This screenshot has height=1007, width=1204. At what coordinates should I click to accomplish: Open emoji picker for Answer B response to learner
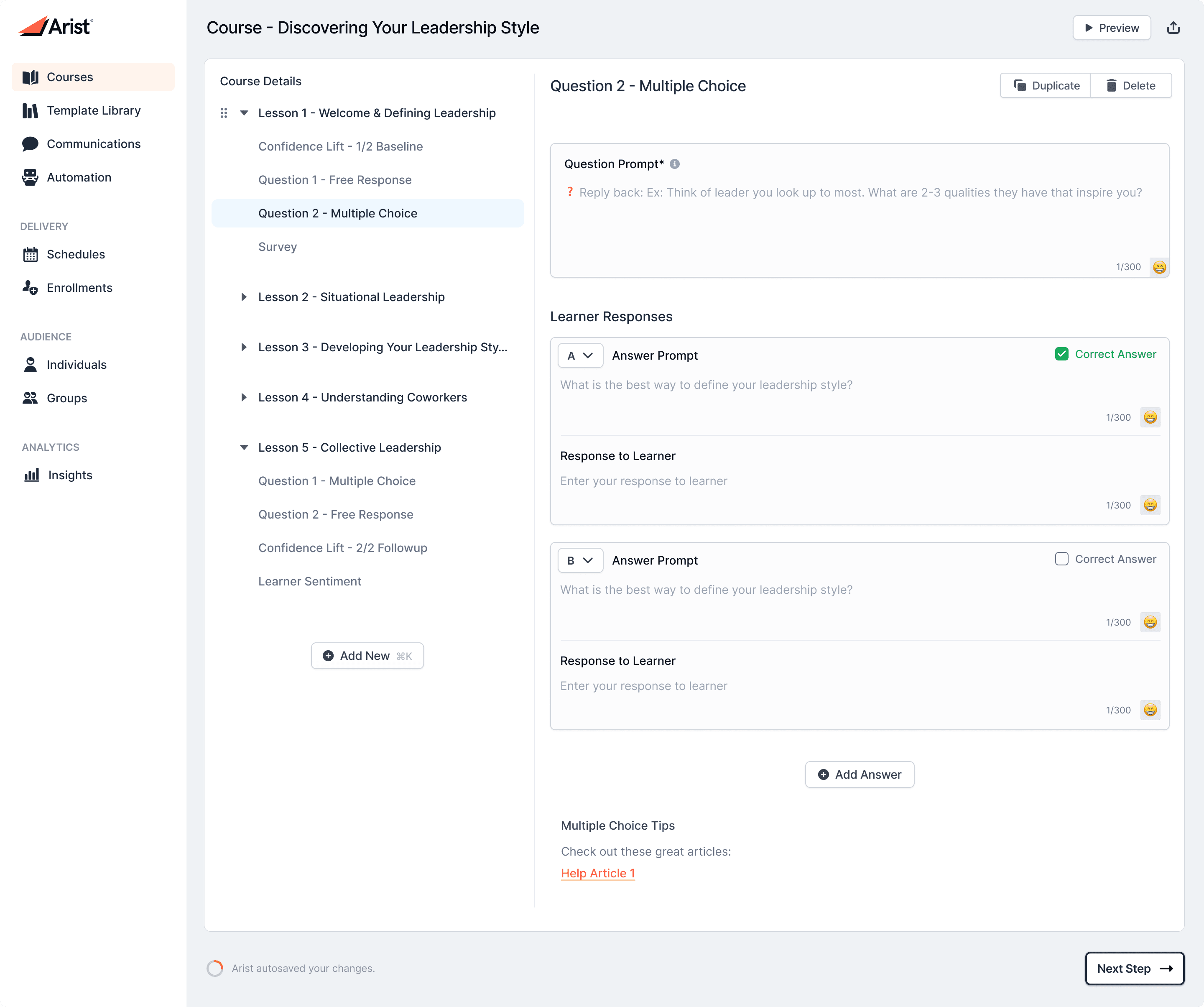(x=1150, y=710)
